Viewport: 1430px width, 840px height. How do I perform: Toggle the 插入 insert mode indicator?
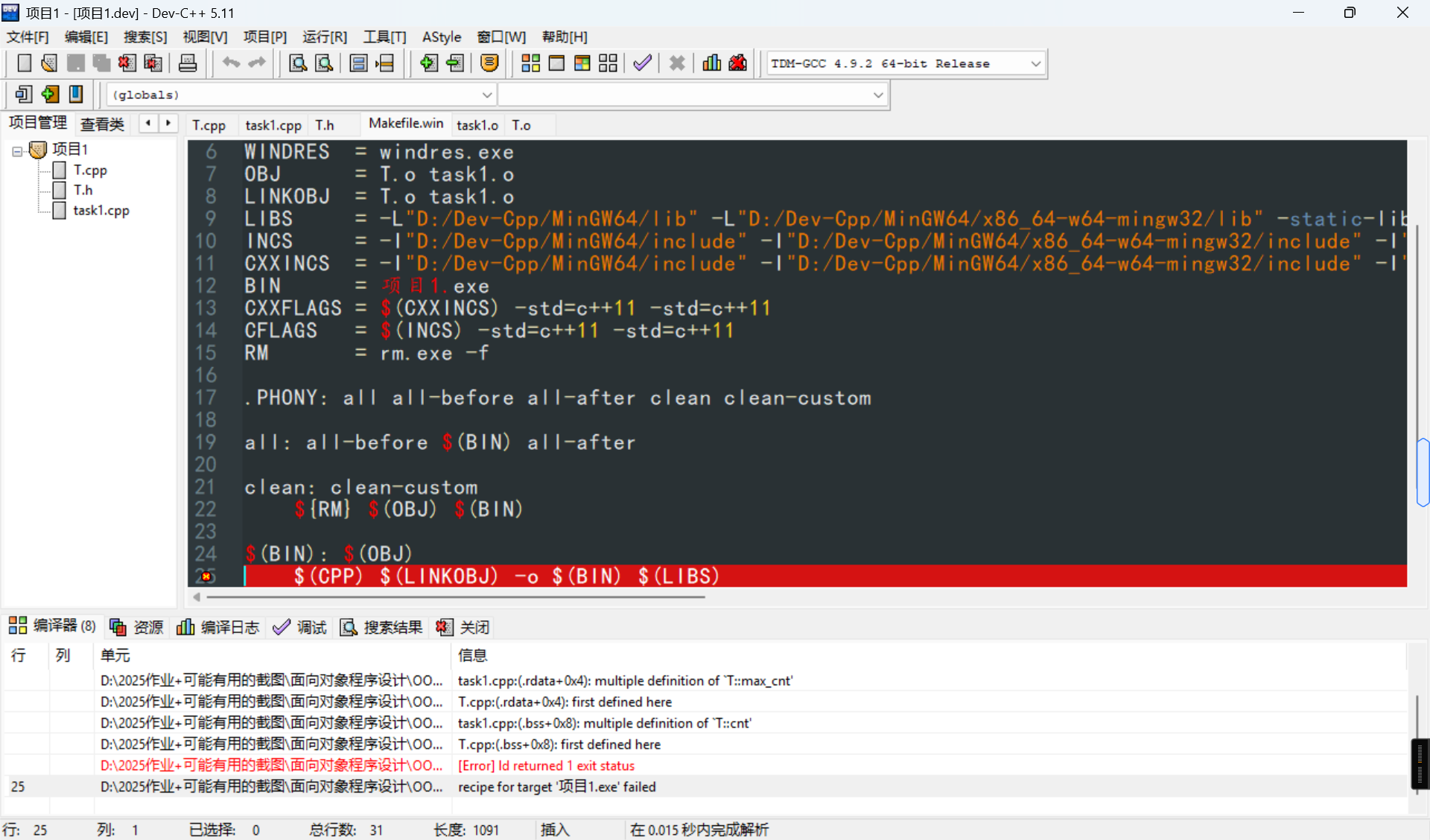coord(554,830)
